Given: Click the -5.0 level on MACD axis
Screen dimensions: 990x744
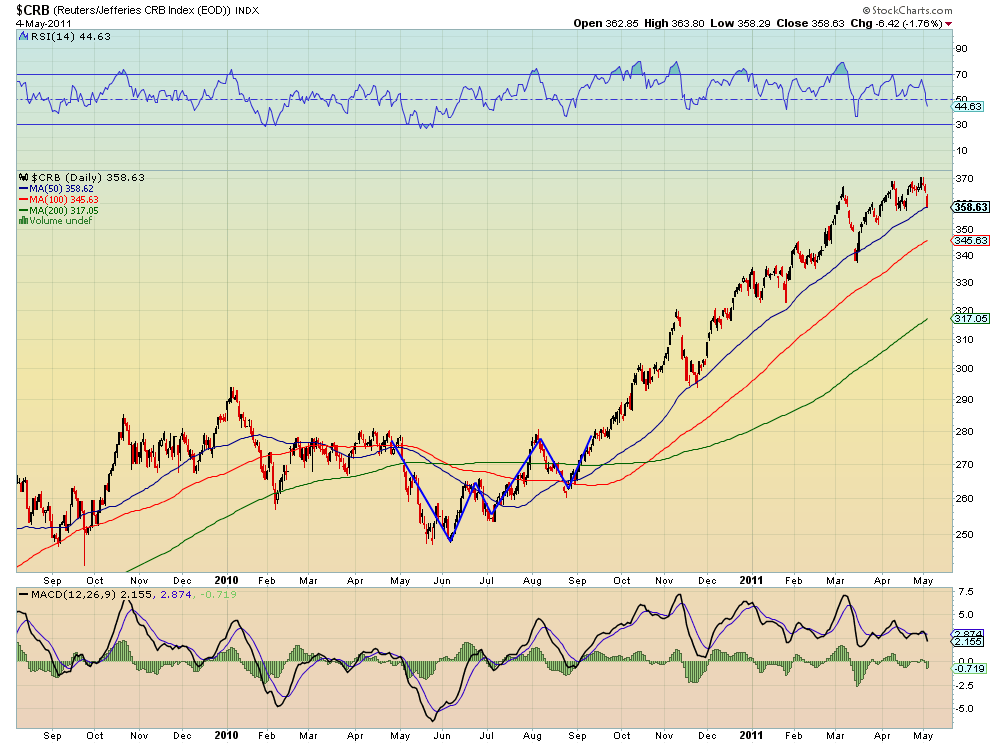Looking at the screenshot, I should coord(963,709).
